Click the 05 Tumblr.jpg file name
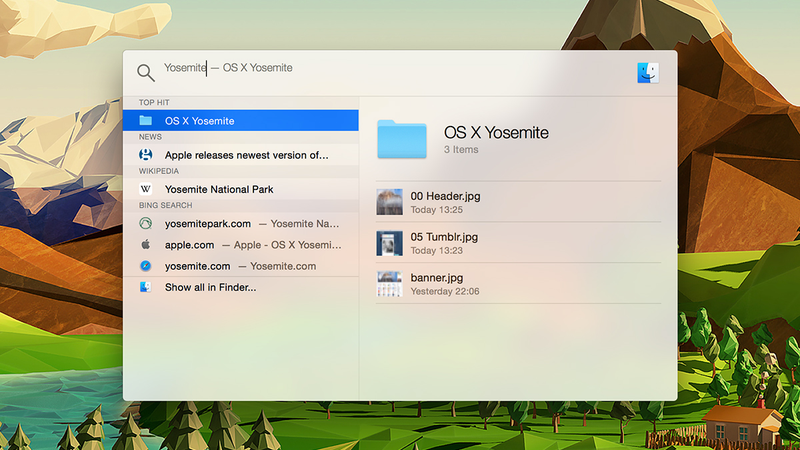The width and height of the screenshot is (800, 450). [444, 237]
